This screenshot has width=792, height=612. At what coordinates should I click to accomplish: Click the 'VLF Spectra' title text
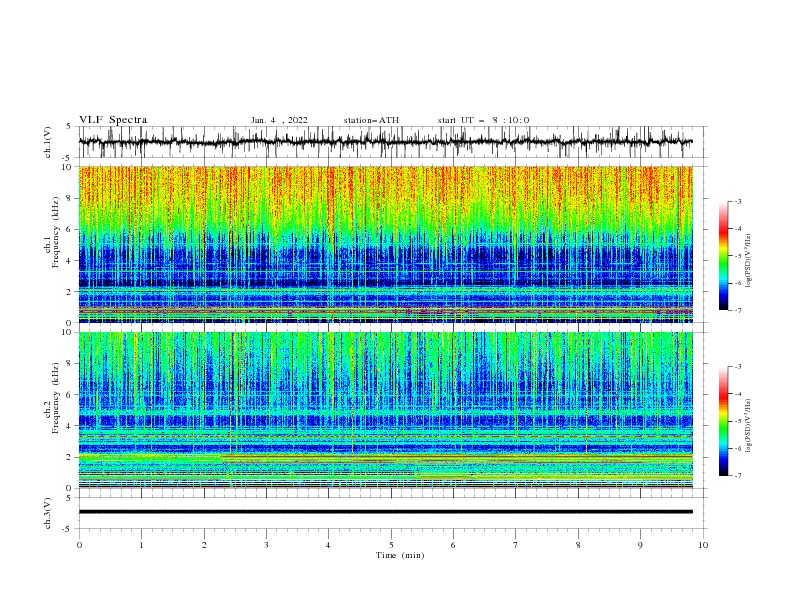[113, 120]
